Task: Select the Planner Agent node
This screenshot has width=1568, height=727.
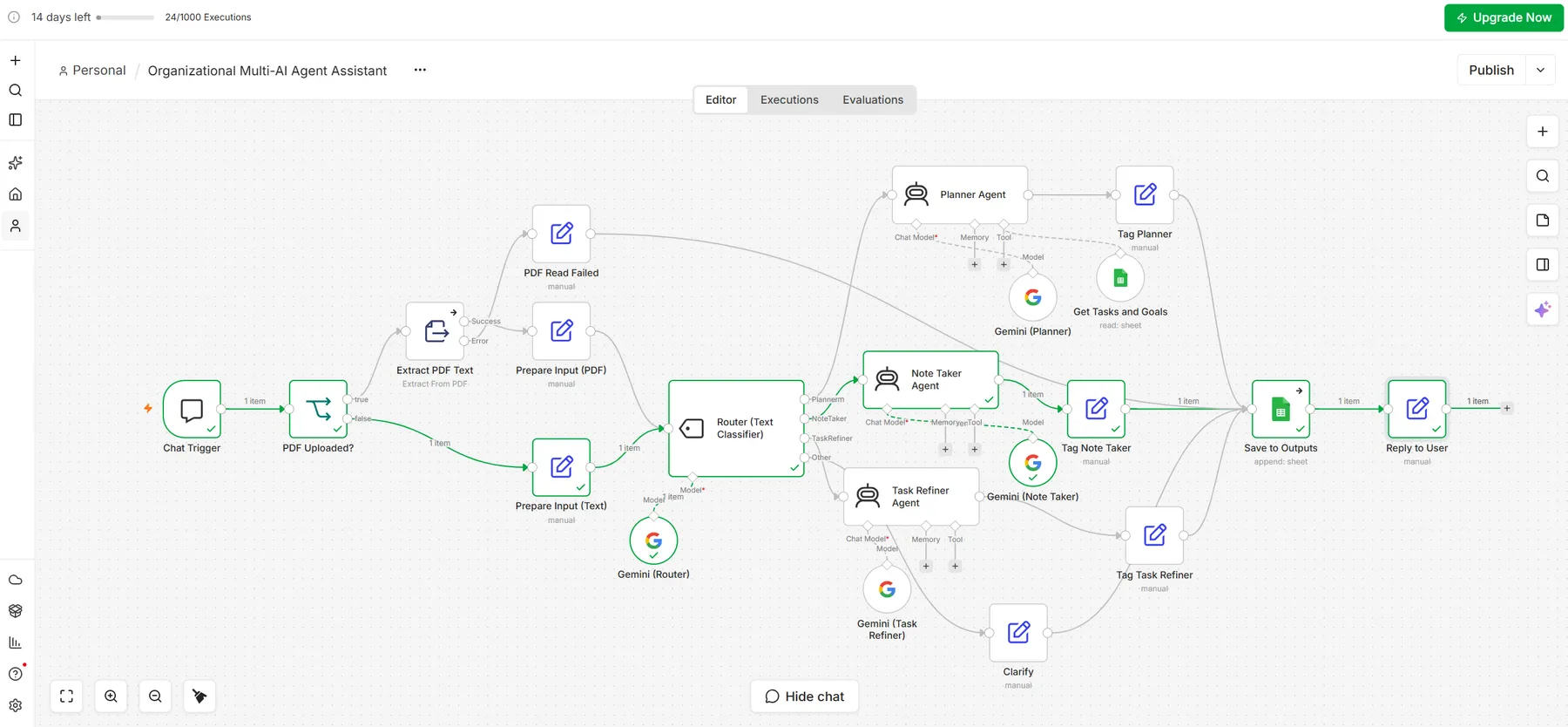Action: pyautogui.click(x=960, y=194)
